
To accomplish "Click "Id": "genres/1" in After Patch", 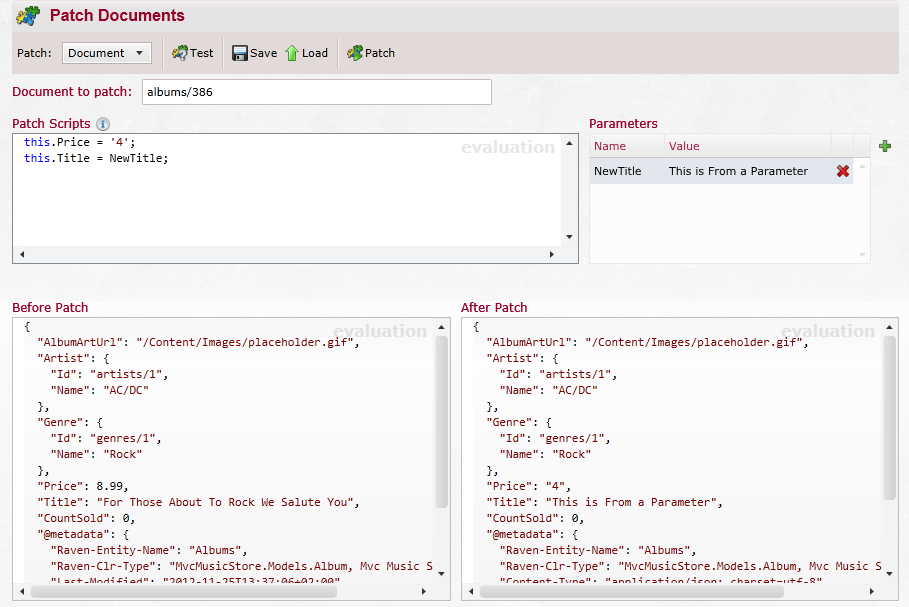I will tap(555, 438).
